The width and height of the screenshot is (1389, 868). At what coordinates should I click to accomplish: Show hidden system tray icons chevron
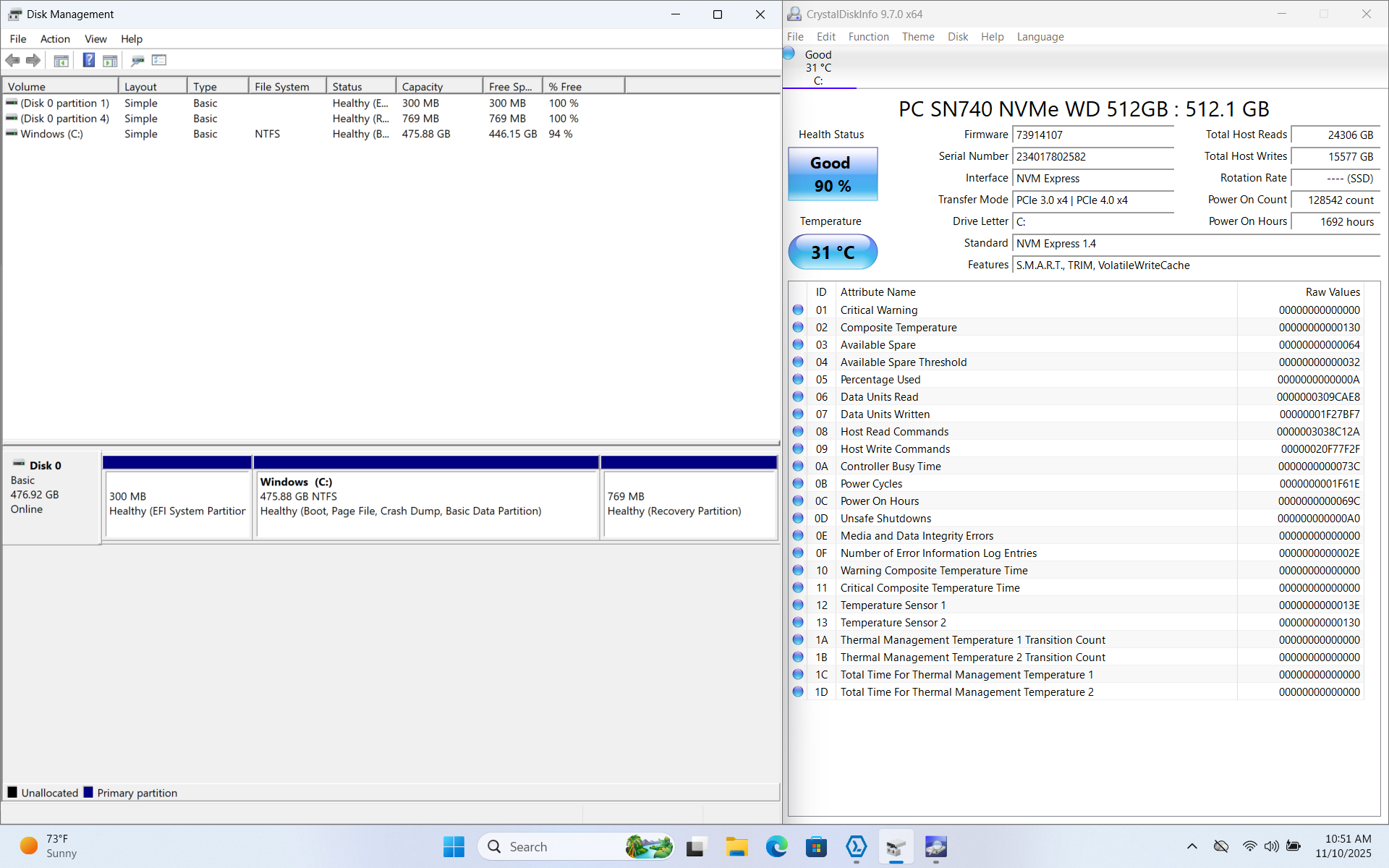(1192, 846)
